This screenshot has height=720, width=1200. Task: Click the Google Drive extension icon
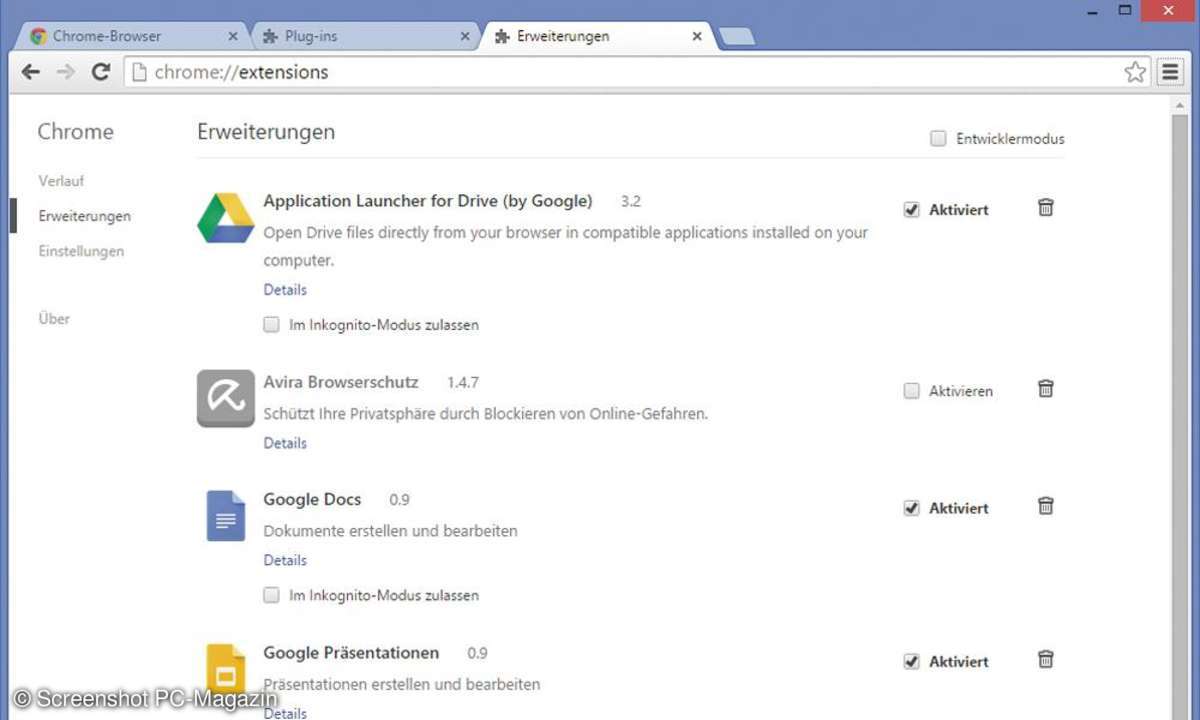226,218
